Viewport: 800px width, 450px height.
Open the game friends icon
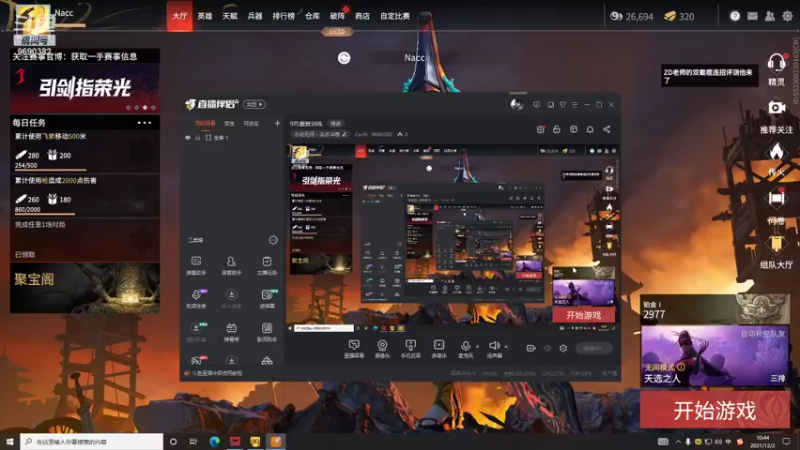click(x=769, y=16)
